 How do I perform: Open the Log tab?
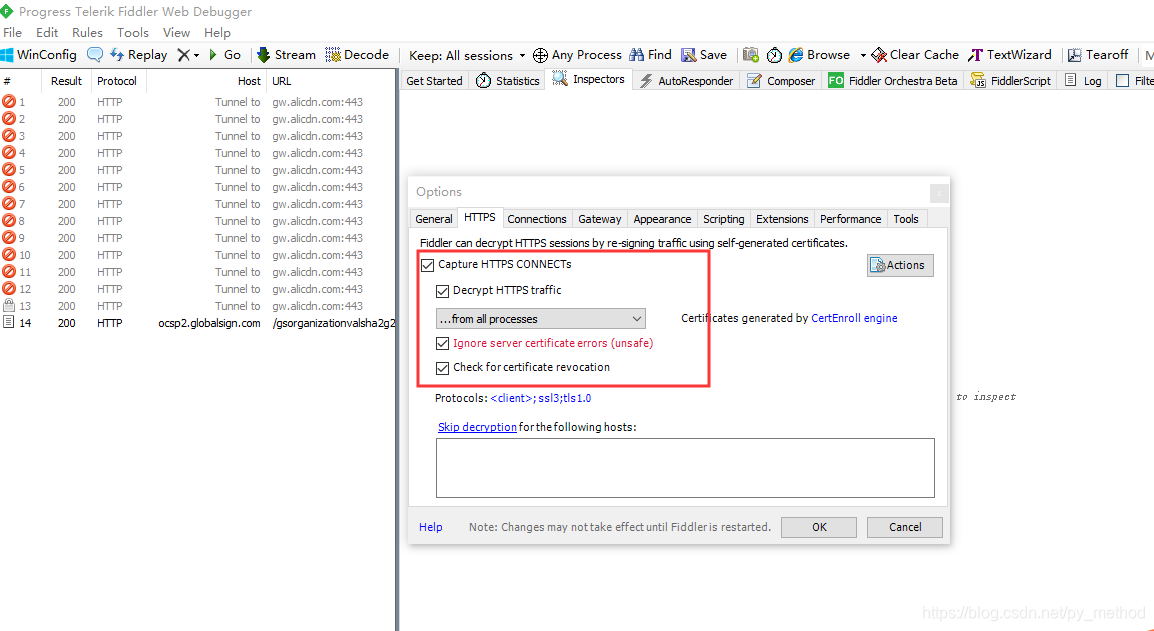(x=1083, y=81)
